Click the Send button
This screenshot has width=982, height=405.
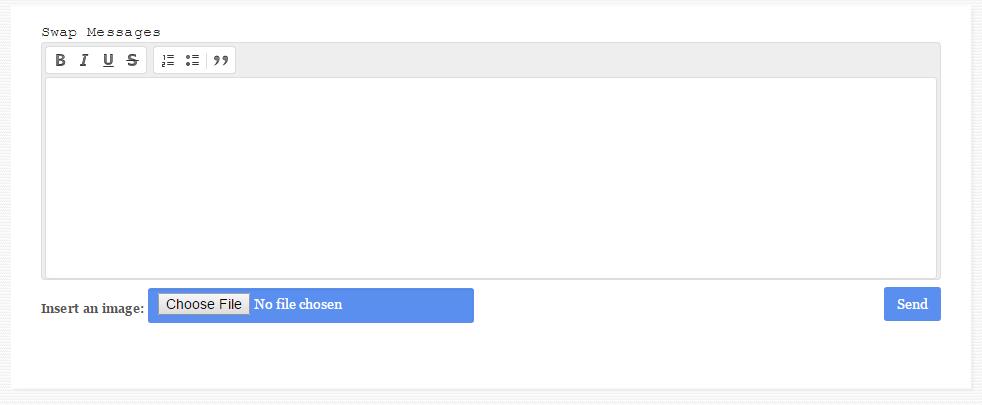pos(912,304)
